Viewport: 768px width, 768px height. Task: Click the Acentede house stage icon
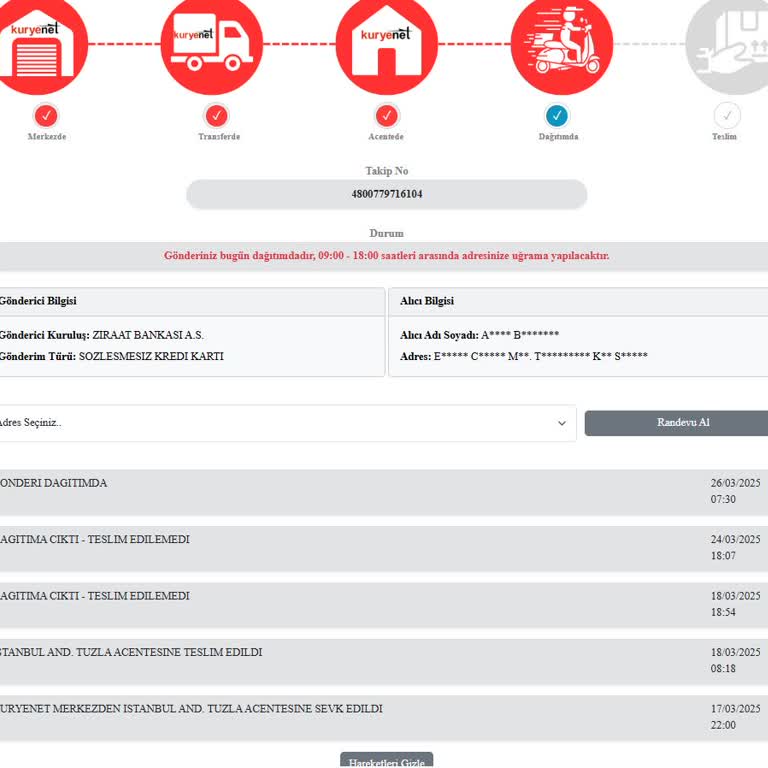click(386, 45)
